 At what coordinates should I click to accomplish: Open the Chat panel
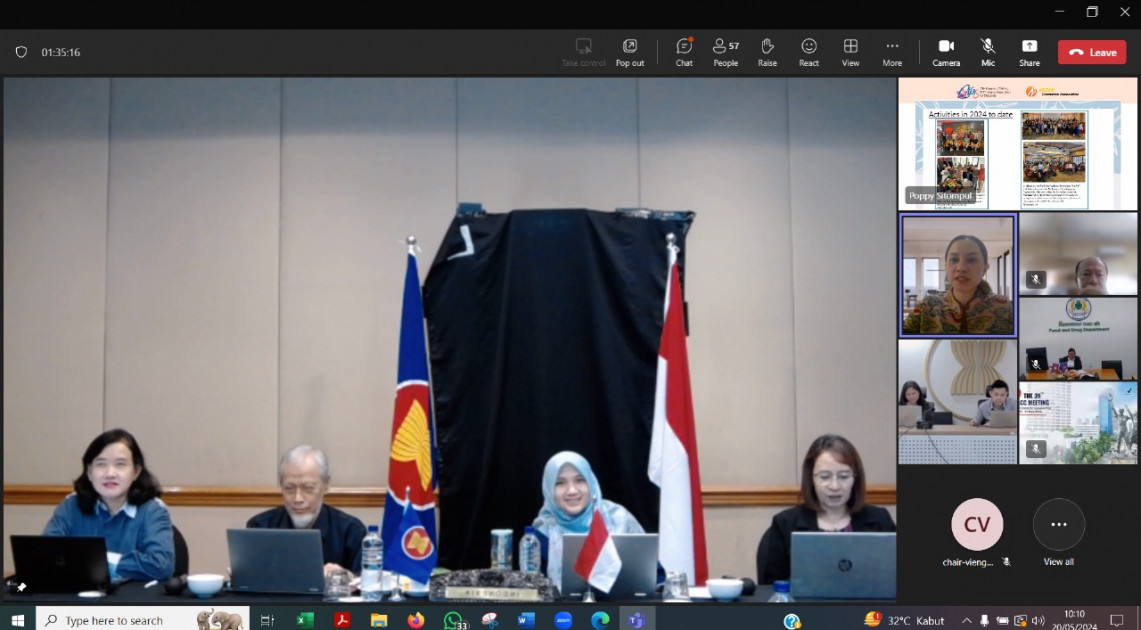[683, 52]
